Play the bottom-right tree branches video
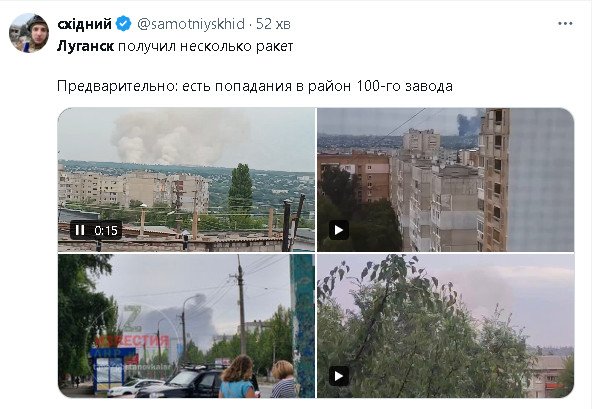This screenshot has height=409, width=604. pyautogui.click(x=339, y=376)
